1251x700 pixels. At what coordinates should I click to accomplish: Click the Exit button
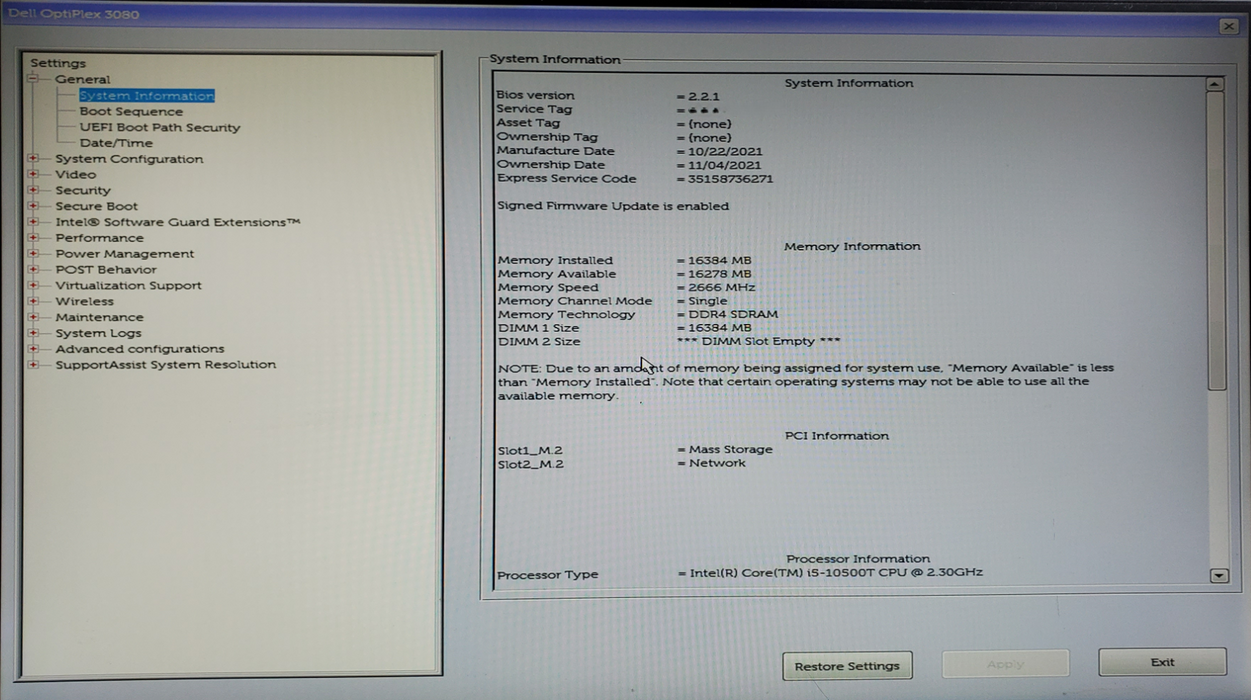click(1162, 662)
